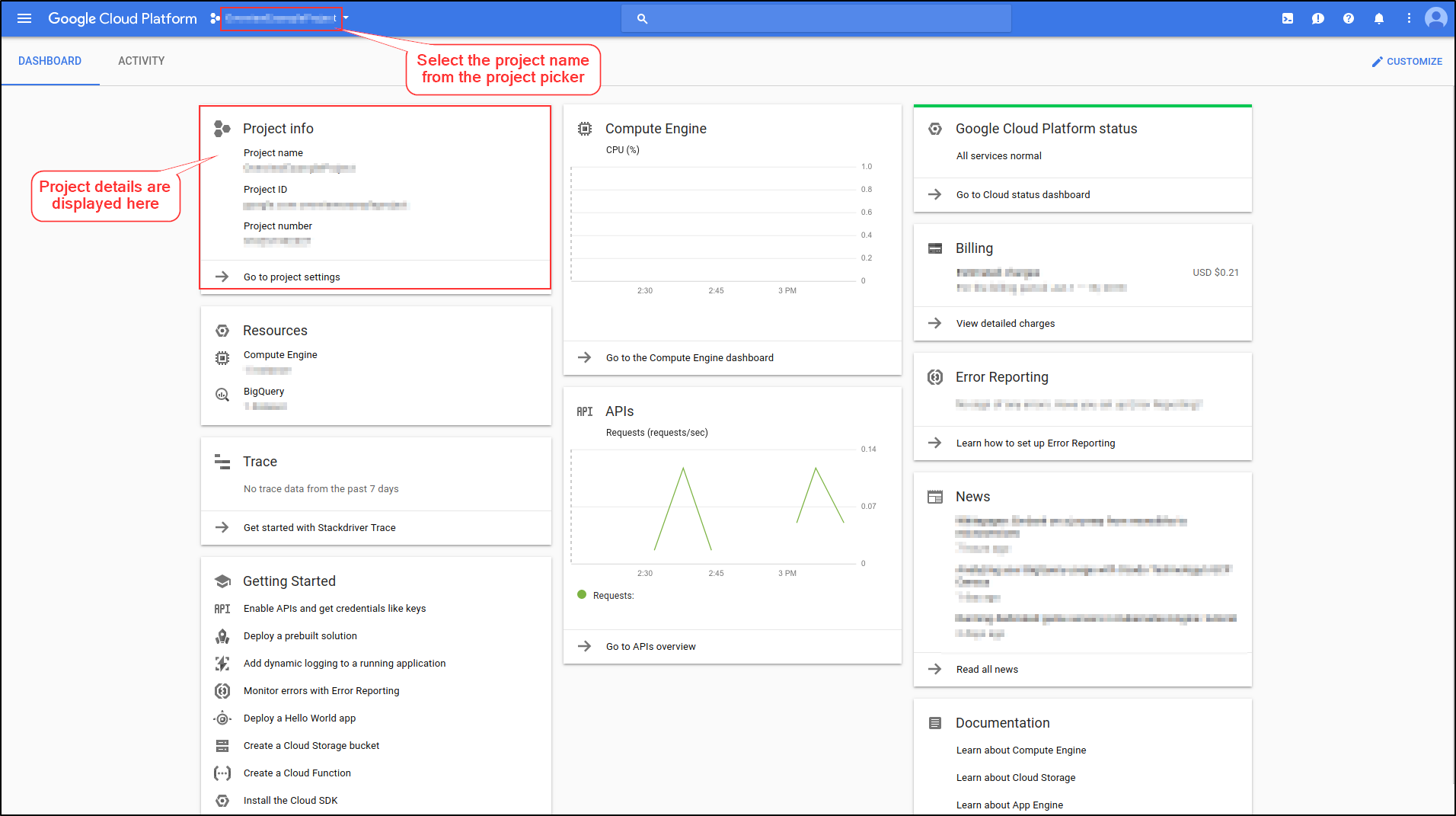The width and height of the screenshot is (1456, 816).
Task: Open Create a Cloud Storage bucket
Action: click(x=311, y=746)
